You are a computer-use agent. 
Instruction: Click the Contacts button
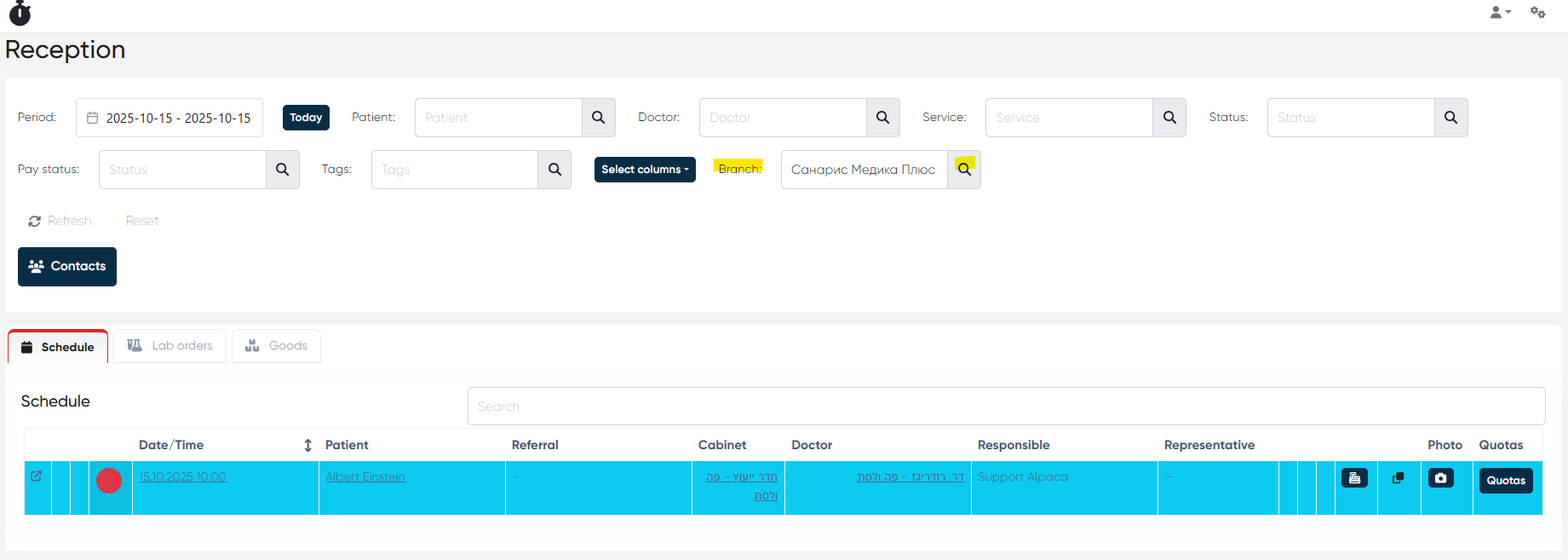67,267
